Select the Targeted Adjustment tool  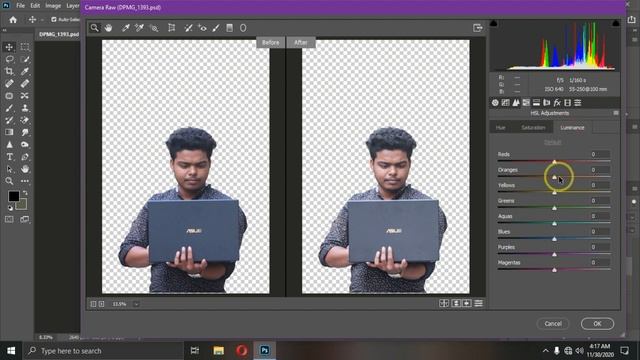[x=154, y=28]
